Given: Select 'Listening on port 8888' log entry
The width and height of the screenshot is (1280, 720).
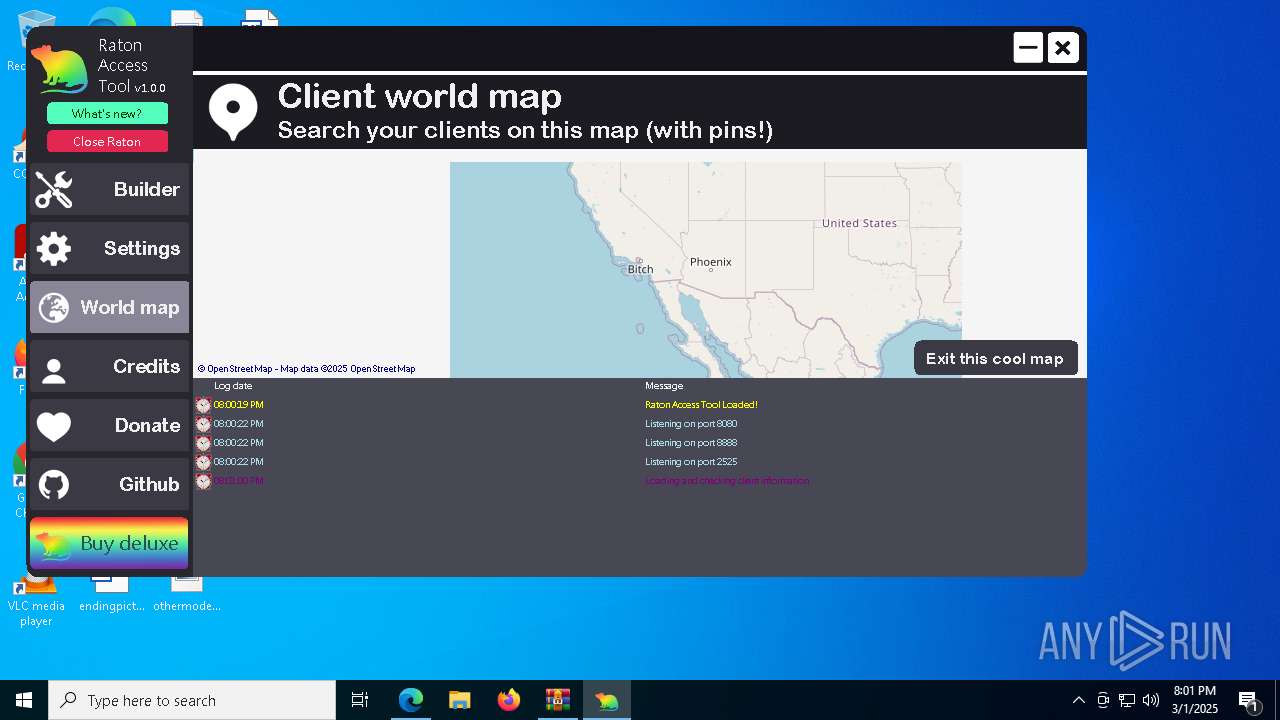Looking at the screenshot, I should coord(691,443).
